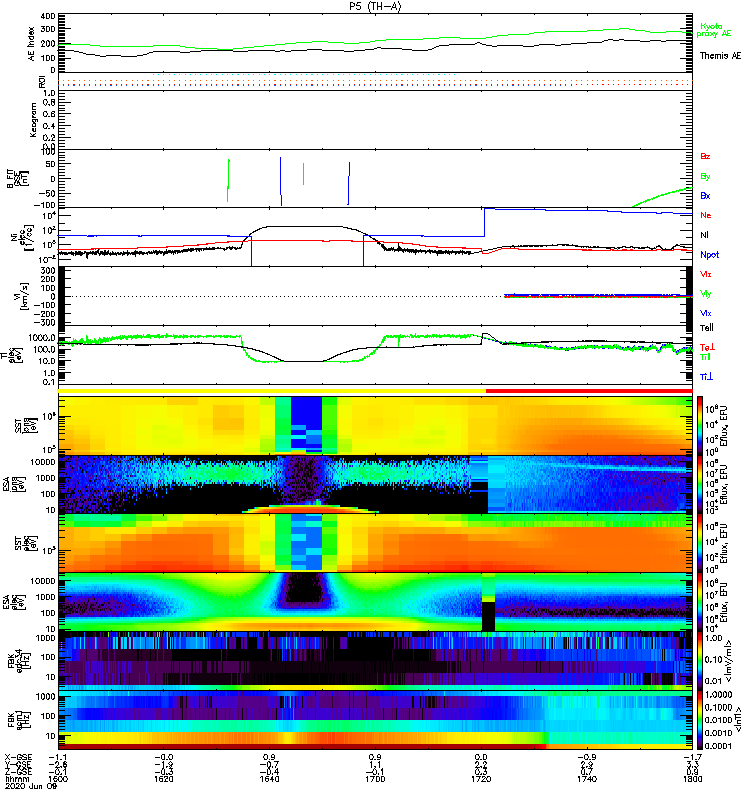
Task: Select the black "Tell" temperature legend entry
Action: tap(706, 328)
